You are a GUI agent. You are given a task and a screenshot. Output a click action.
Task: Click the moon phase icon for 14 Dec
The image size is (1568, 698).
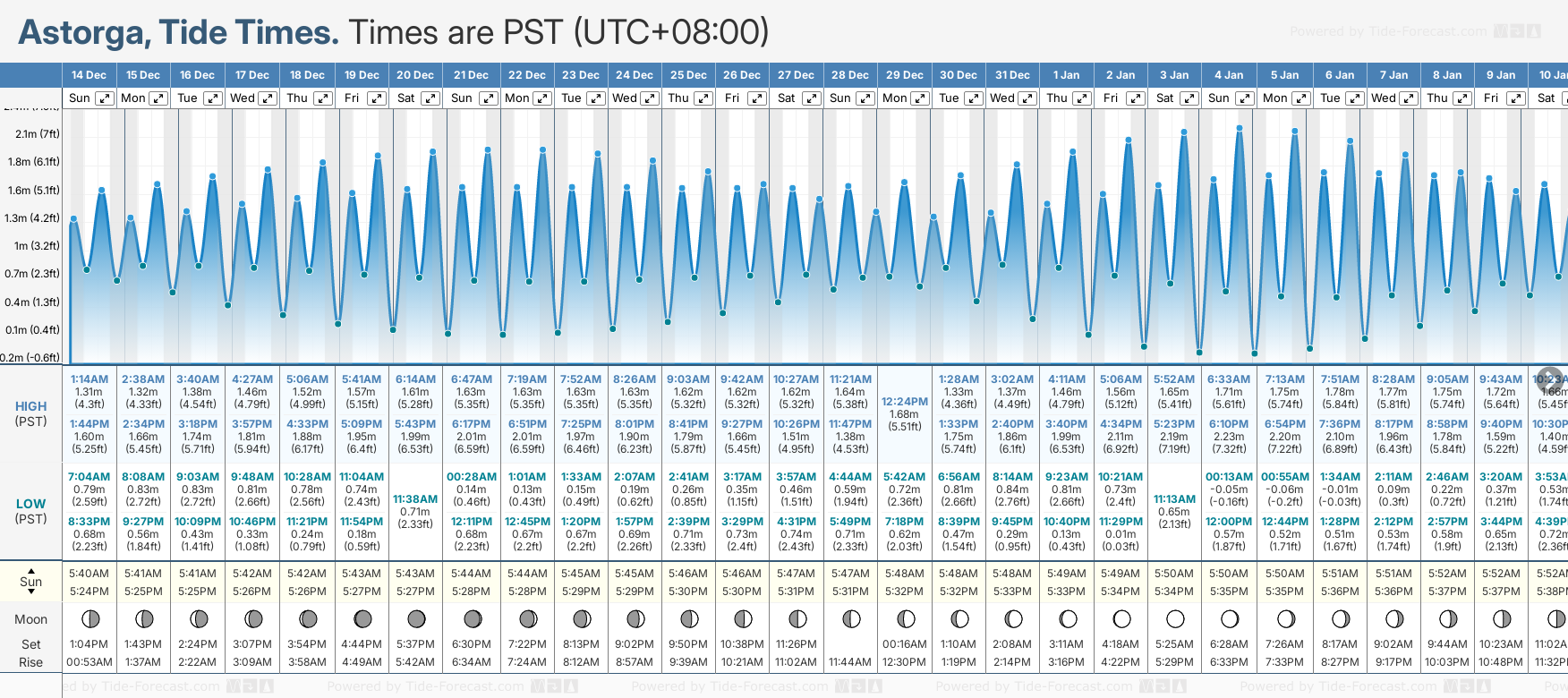(89, 618)
